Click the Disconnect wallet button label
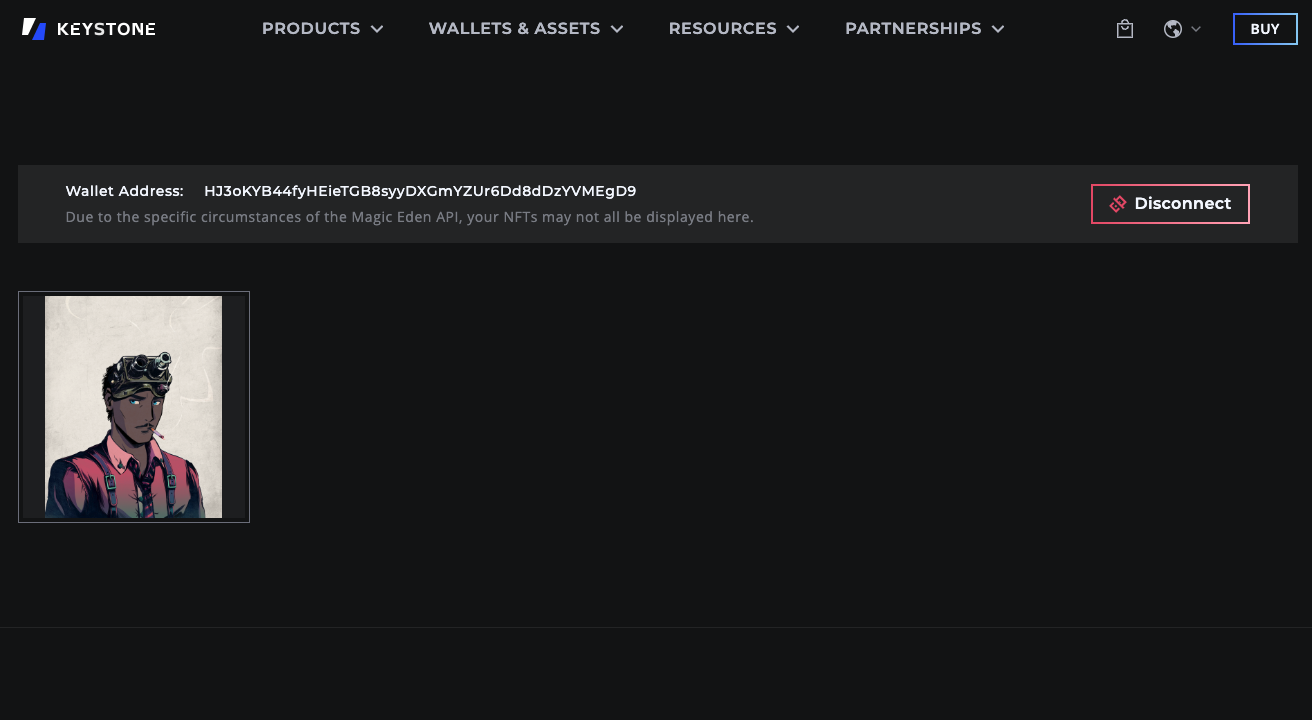 [x=1182, y=204]
